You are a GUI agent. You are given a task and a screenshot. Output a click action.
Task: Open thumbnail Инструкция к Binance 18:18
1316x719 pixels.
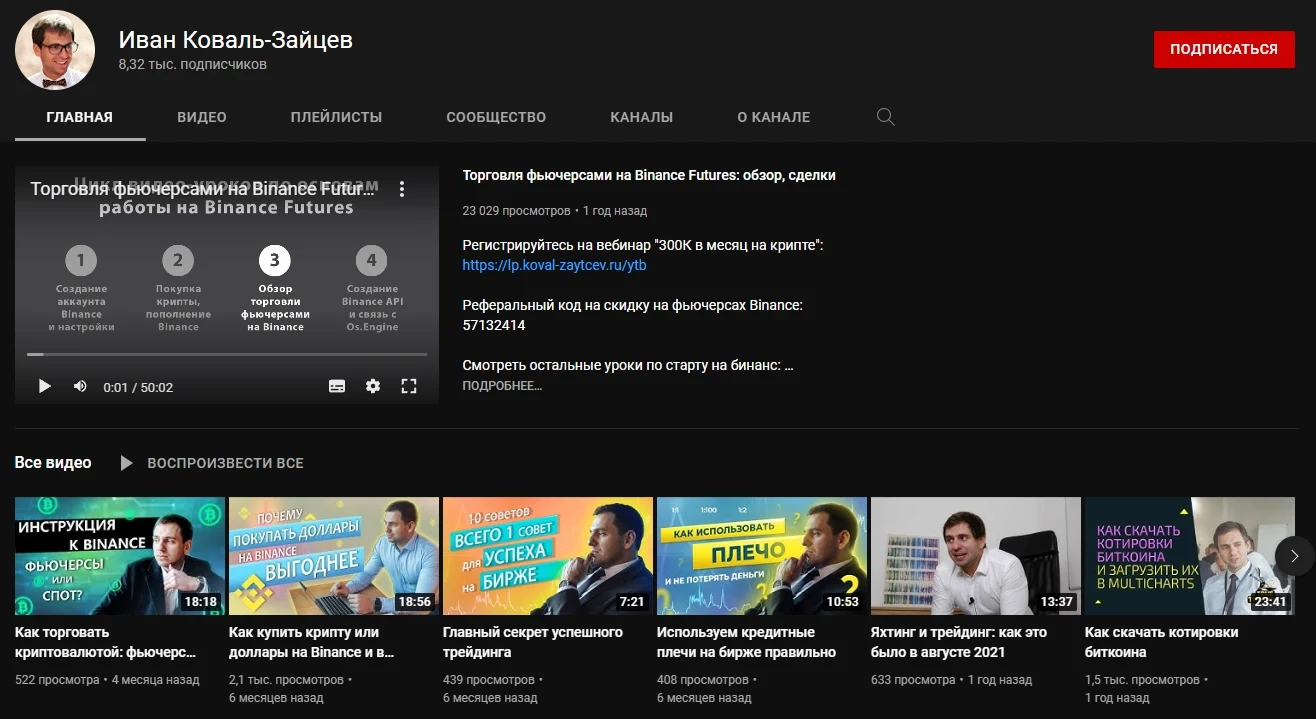(120, 556)
